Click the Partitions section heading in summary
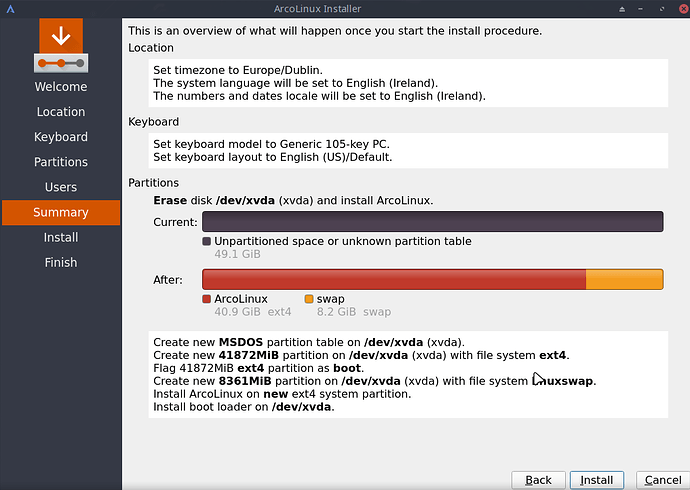Viewport: 690px width, 490px height. pyautogui.click(x=154, y=183)
